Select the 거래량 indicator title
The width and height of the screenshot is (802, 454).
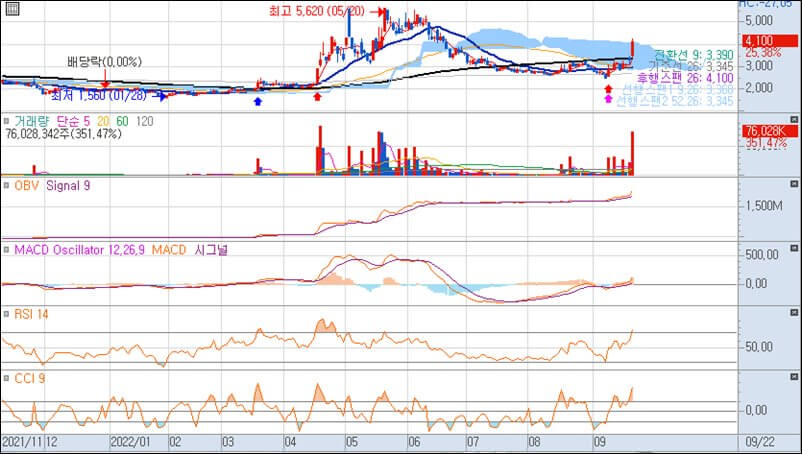coord(32,121)
